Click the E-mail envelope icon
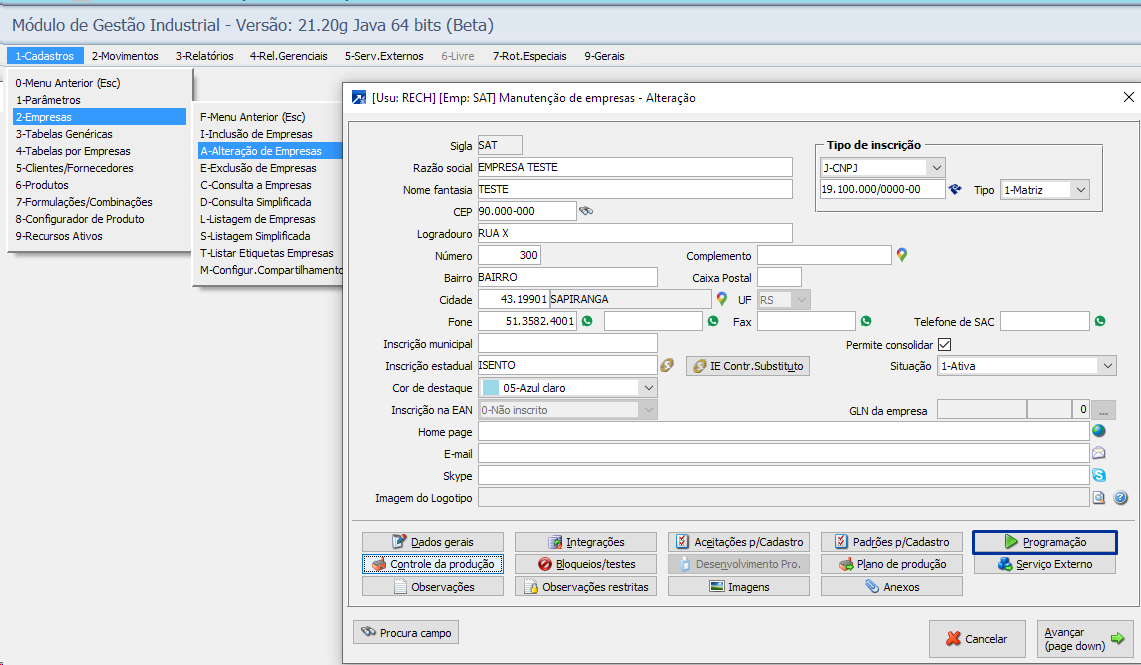This screenshot has height=665, width=1141. [x=1099, y=453]
